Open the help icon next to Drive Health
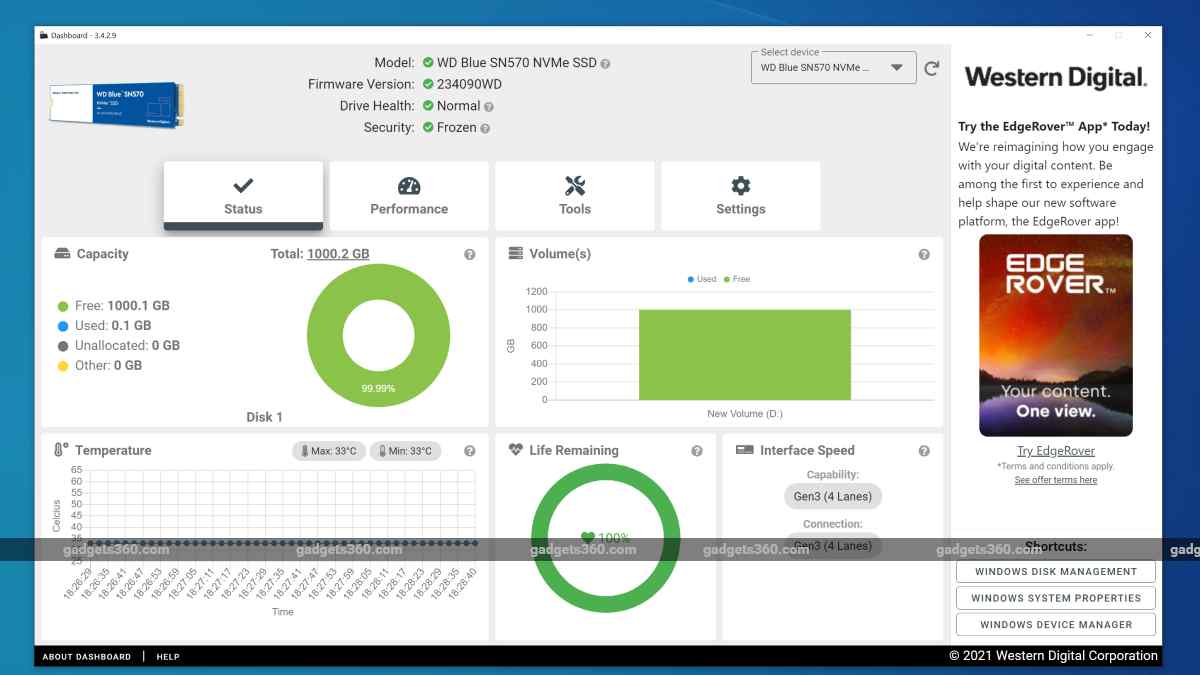 pyautogui.click(x=489, y=106)
